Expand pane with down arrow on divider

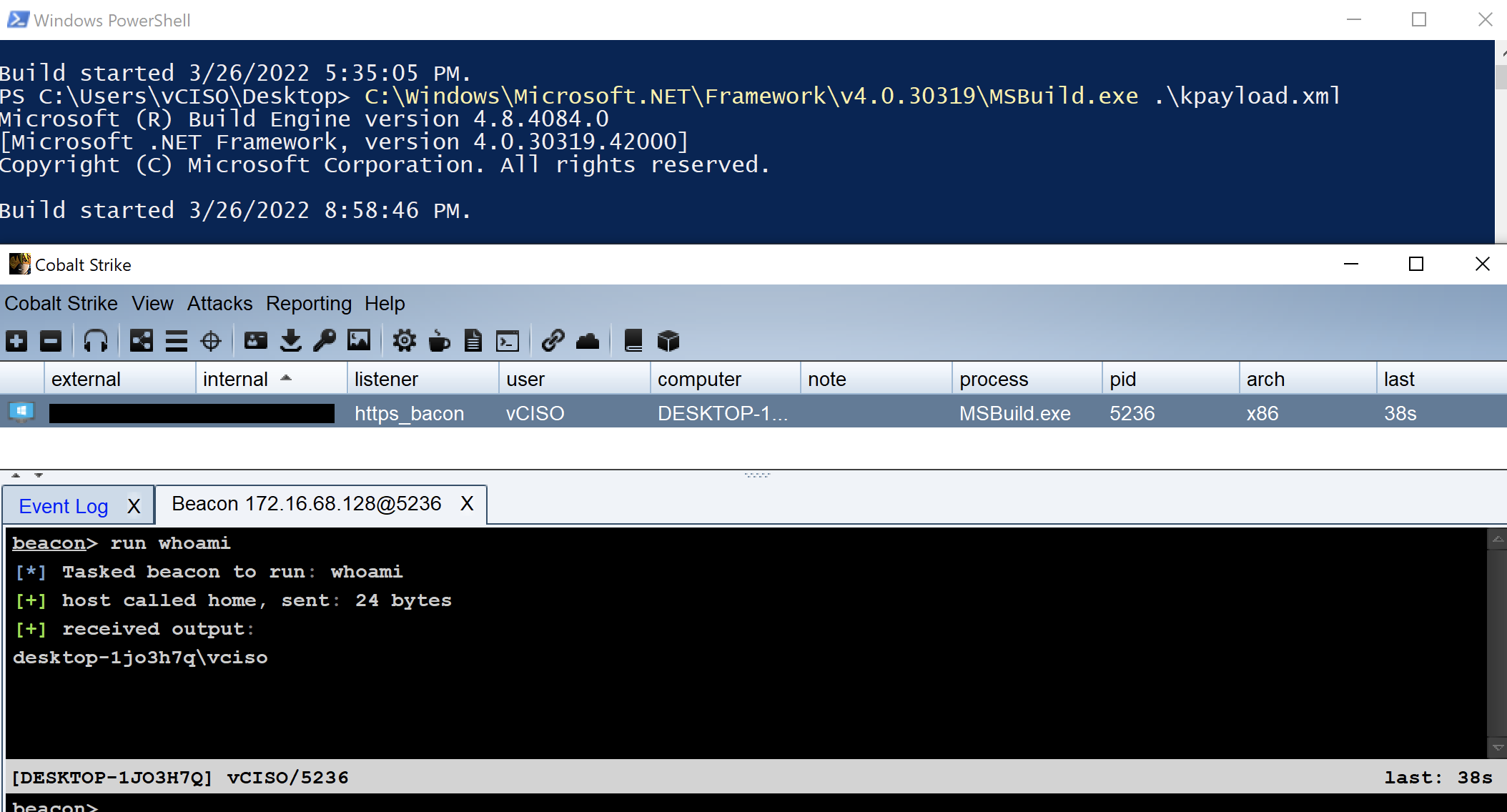click(39, 475)
